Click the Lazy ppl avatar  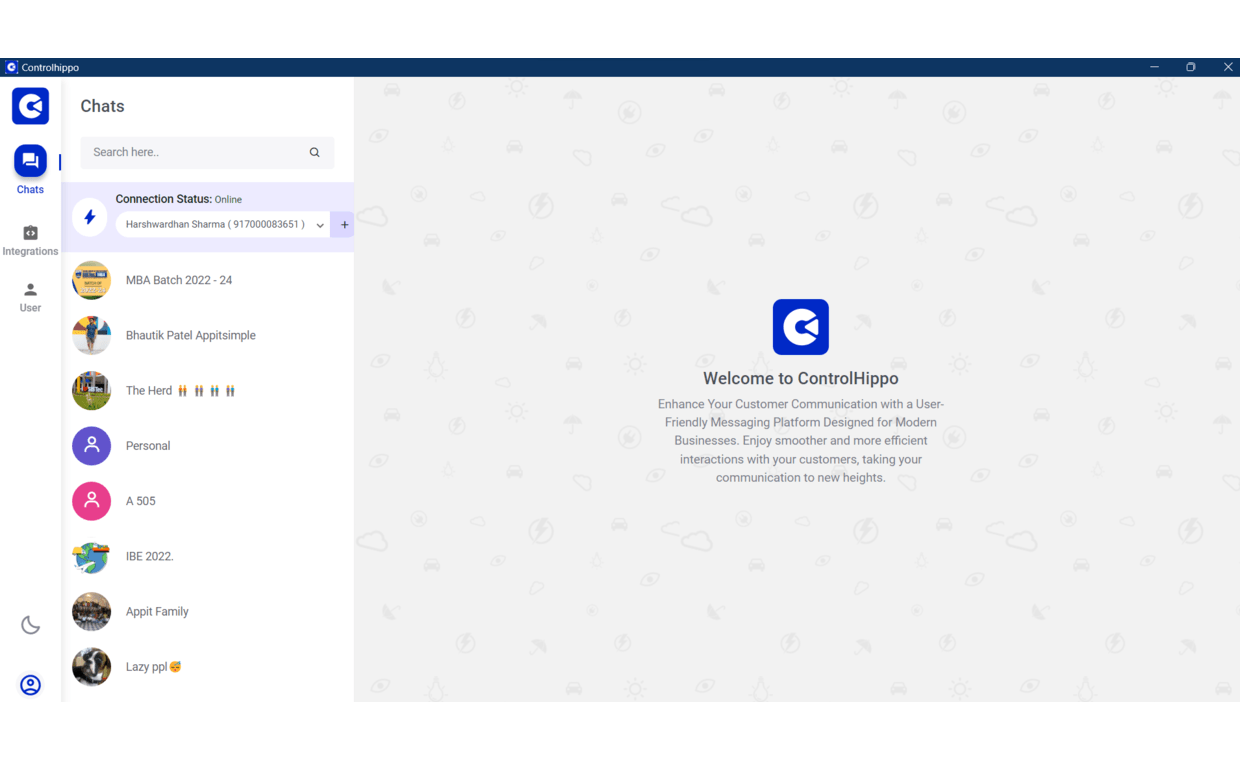[x=91, y=667]
